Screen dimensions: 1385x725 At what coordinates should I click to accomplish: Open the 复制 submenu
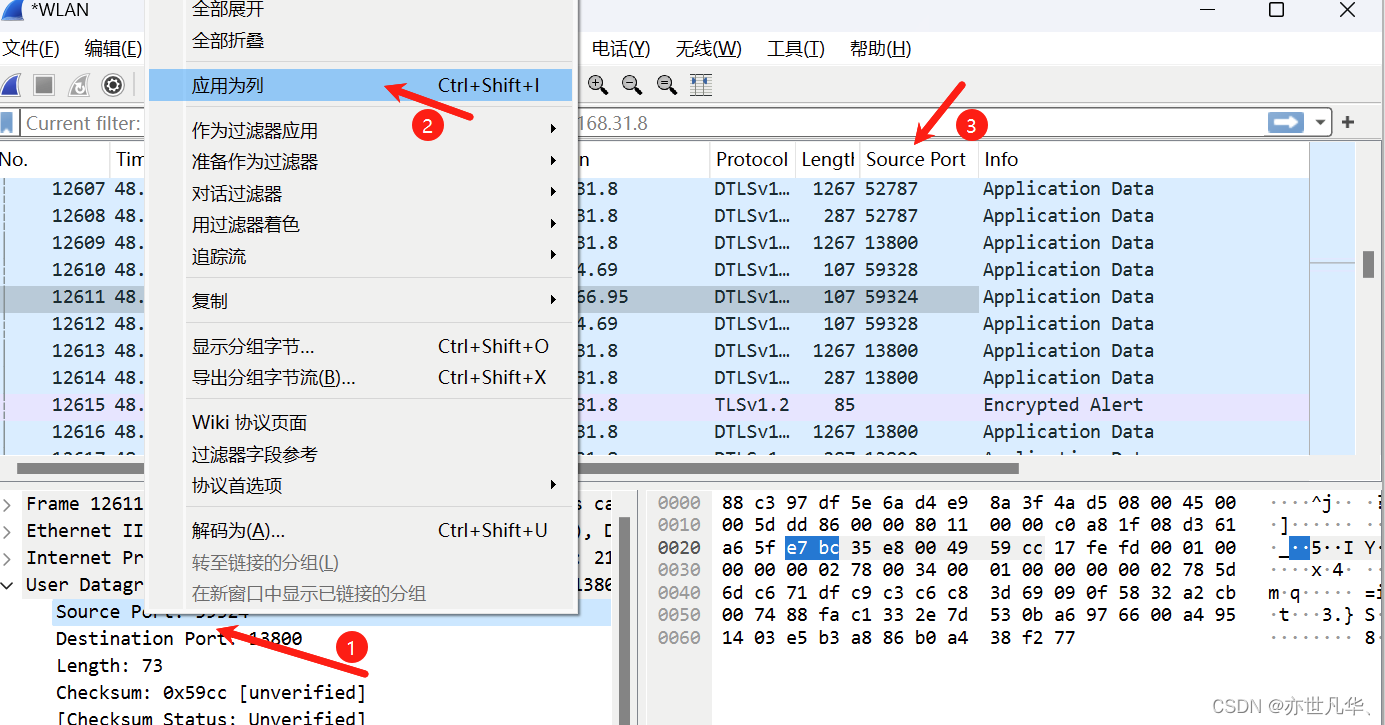pyautogui.click(x=361, y=301)
